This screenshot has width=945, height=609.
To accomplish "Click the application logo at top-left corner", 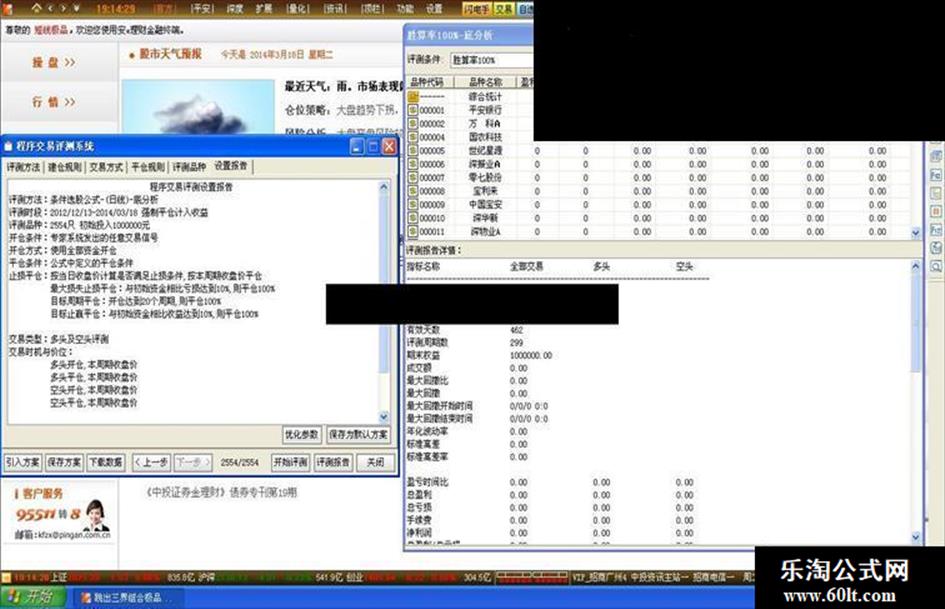I will (x=8, y=8).
